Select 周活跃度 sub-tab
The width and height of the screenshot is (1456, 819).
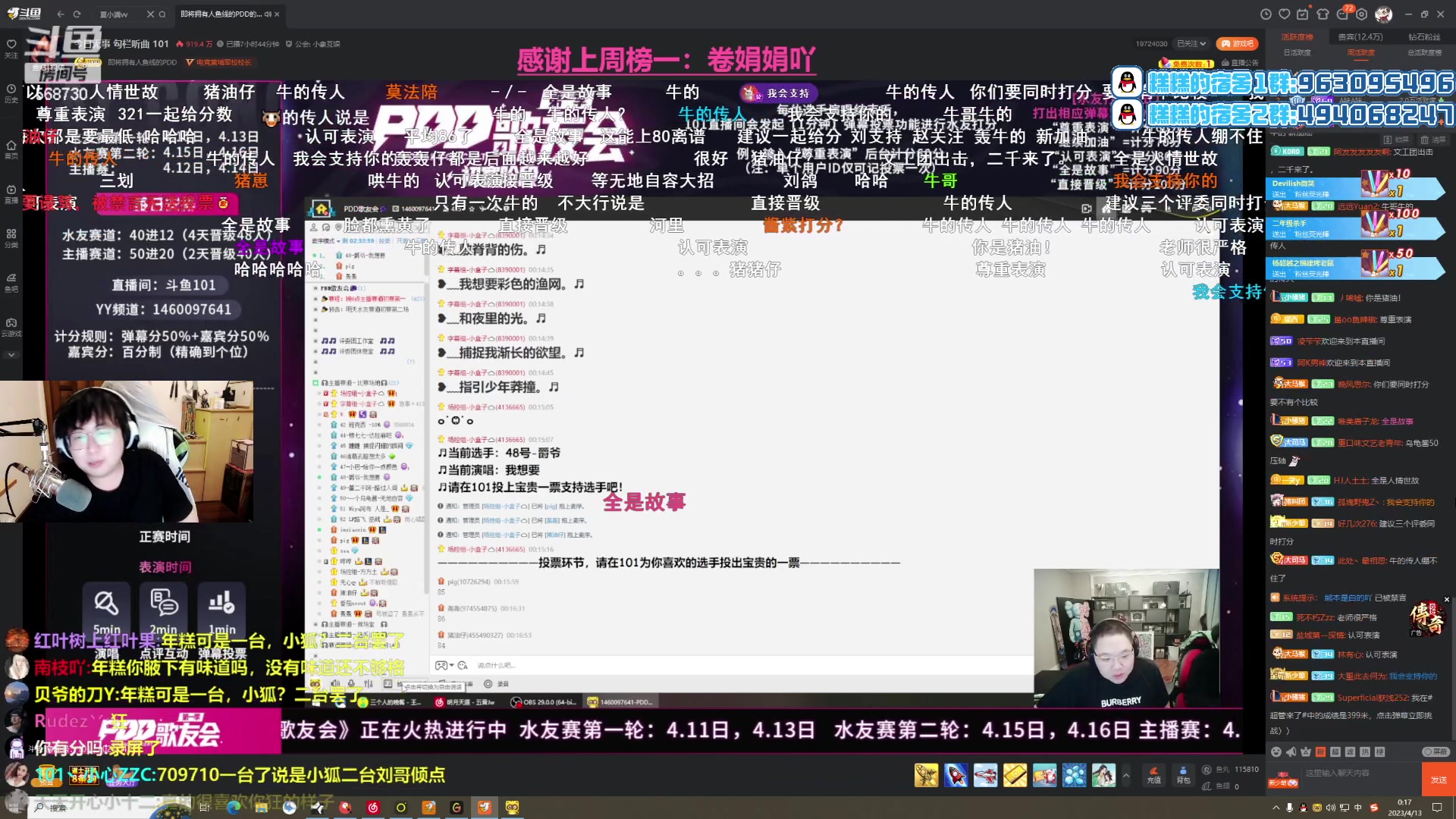click(x=1360, y=52)
